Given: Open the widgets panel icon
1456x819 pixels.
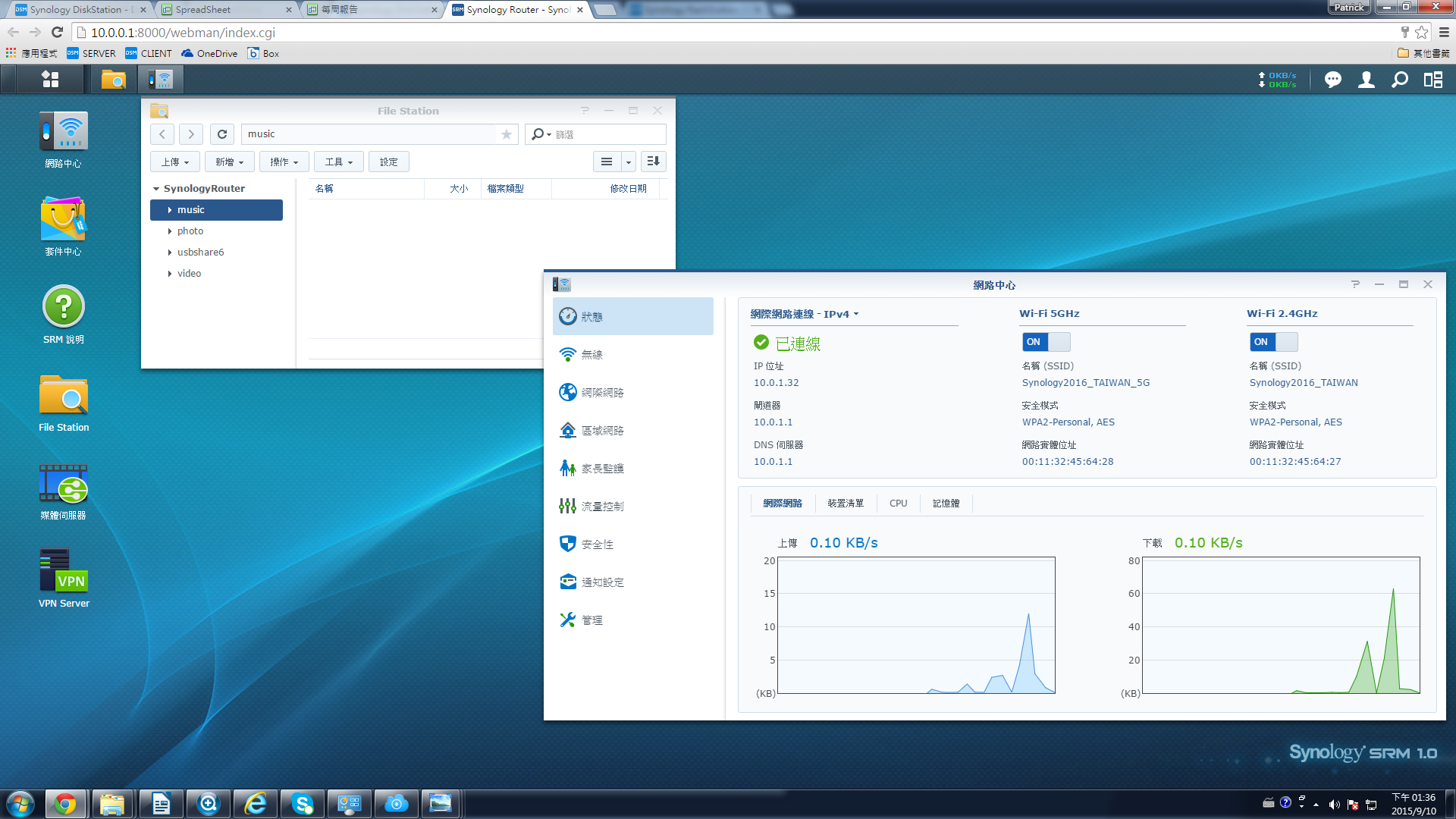Looking at the screenshot, I should [x=1432, y=80].
